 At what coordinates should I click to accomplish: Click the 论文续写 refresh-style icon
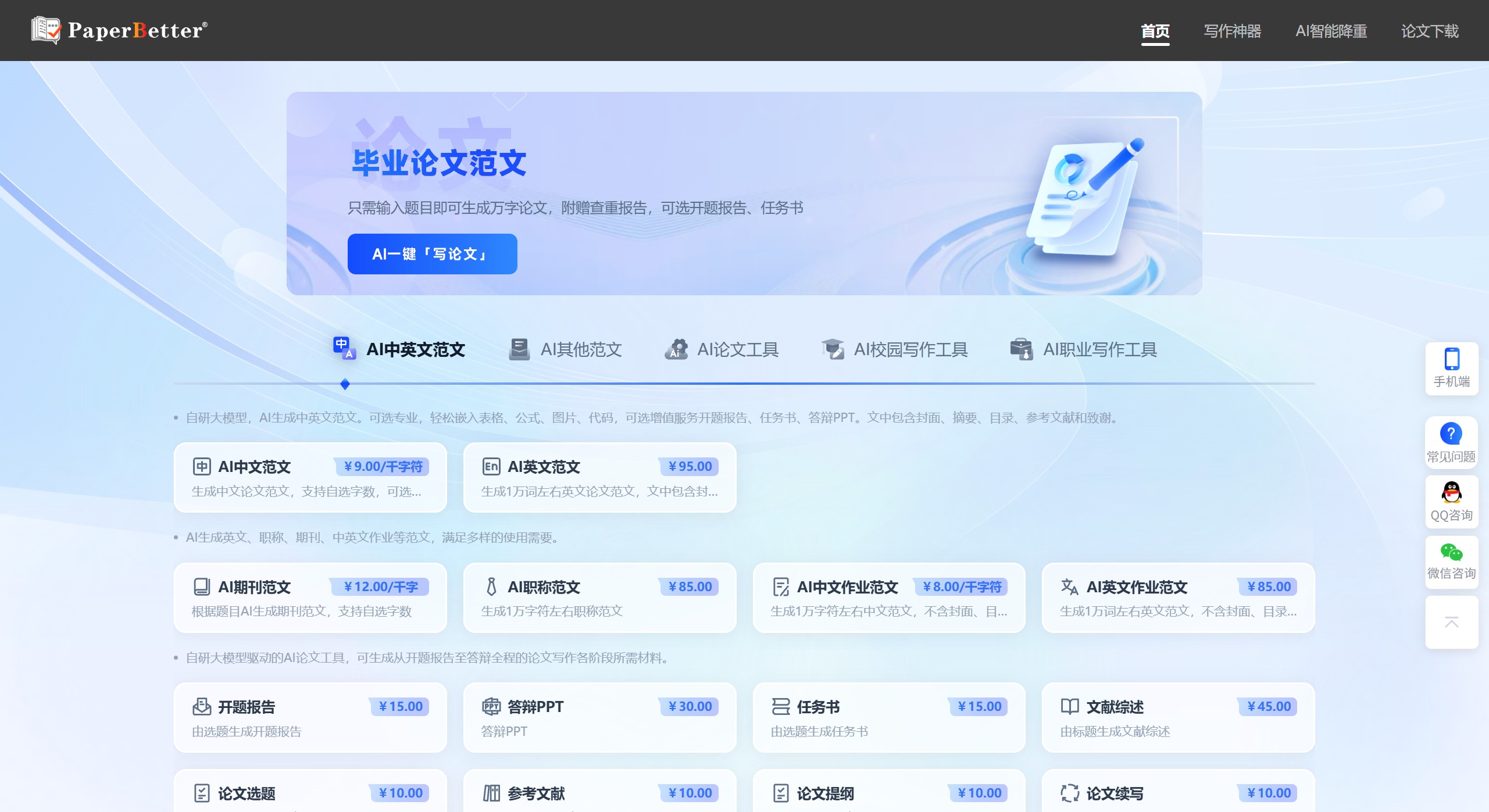coord(1069,793)
